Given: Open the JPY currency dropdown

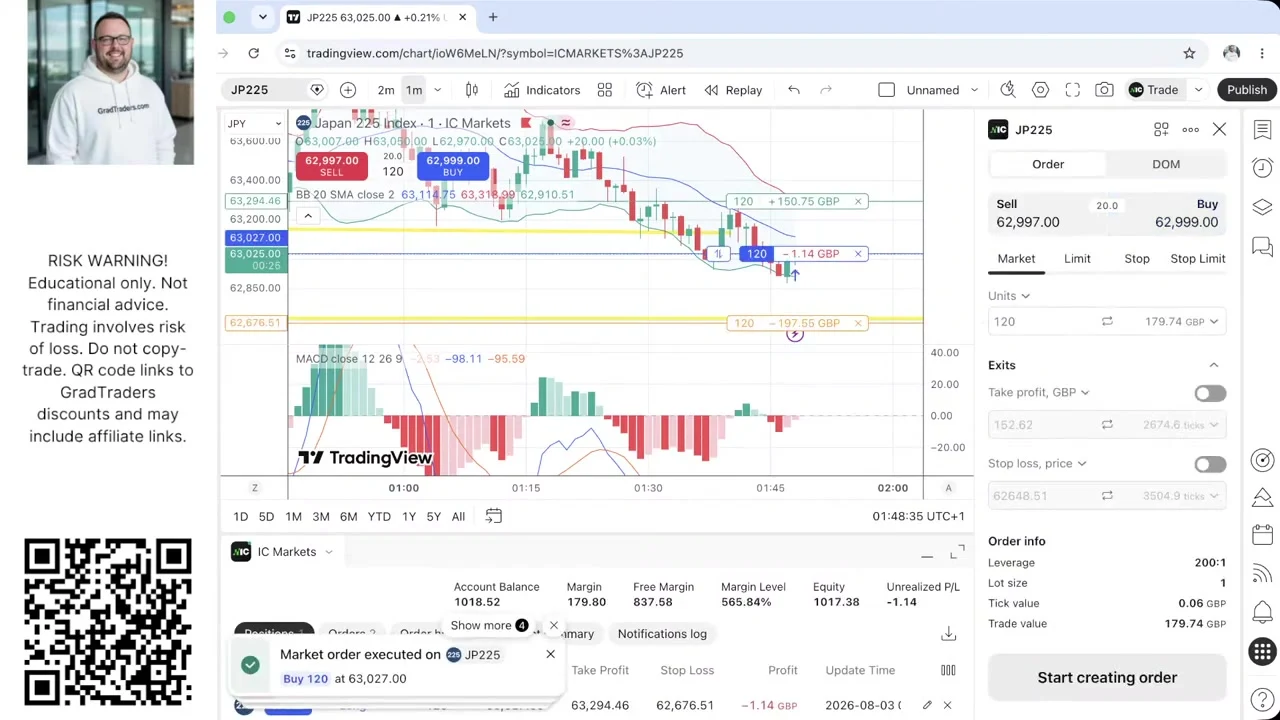Looking at the screenshot, I should tap(254, 124).
